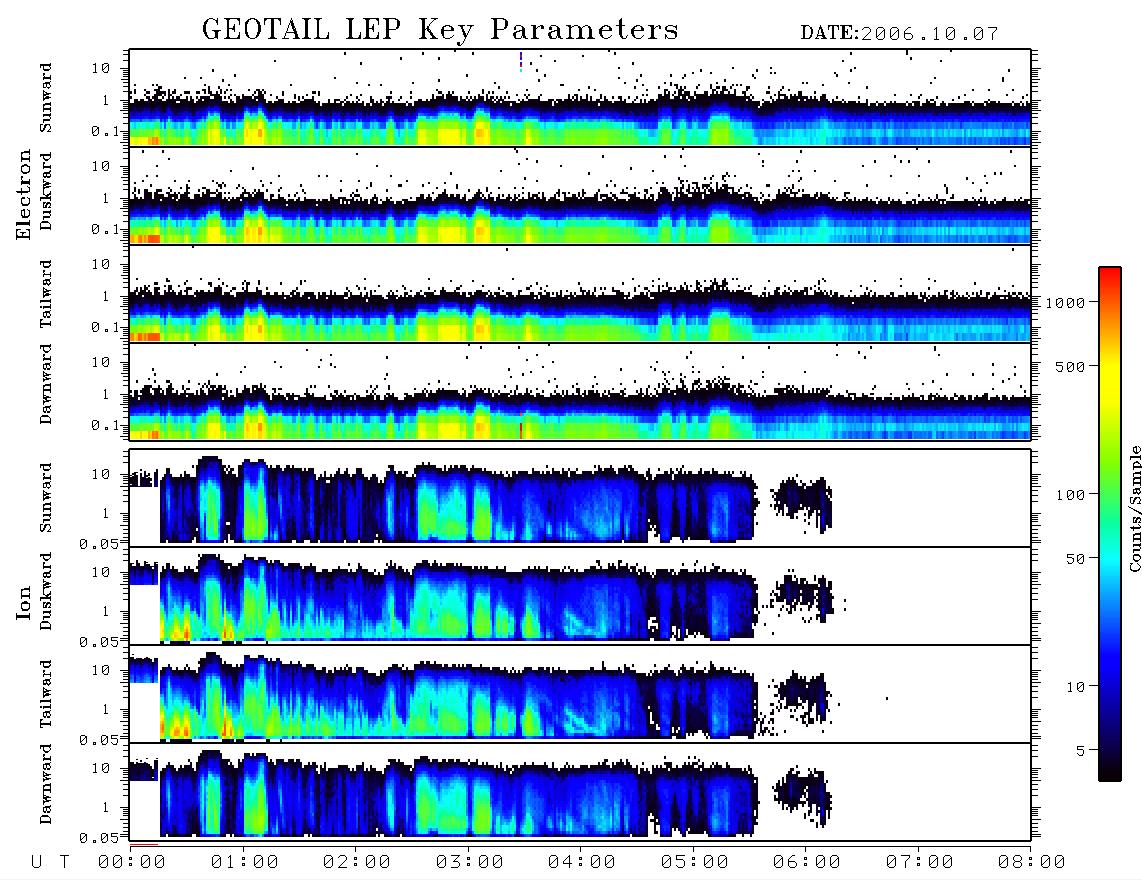Click the Electron Dawnward spectrogram panel
Image resolution: width=1142 pixels, height=880 pixels.
tap(580, 391)
